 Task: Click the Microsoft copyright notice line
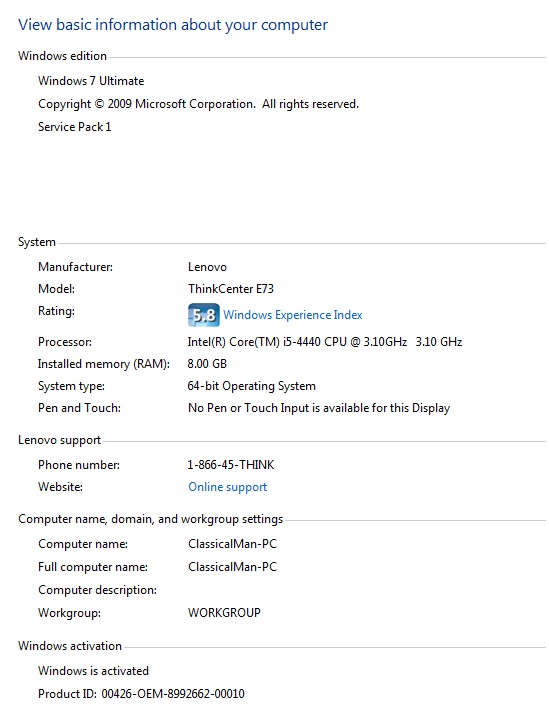coord(198,104)
